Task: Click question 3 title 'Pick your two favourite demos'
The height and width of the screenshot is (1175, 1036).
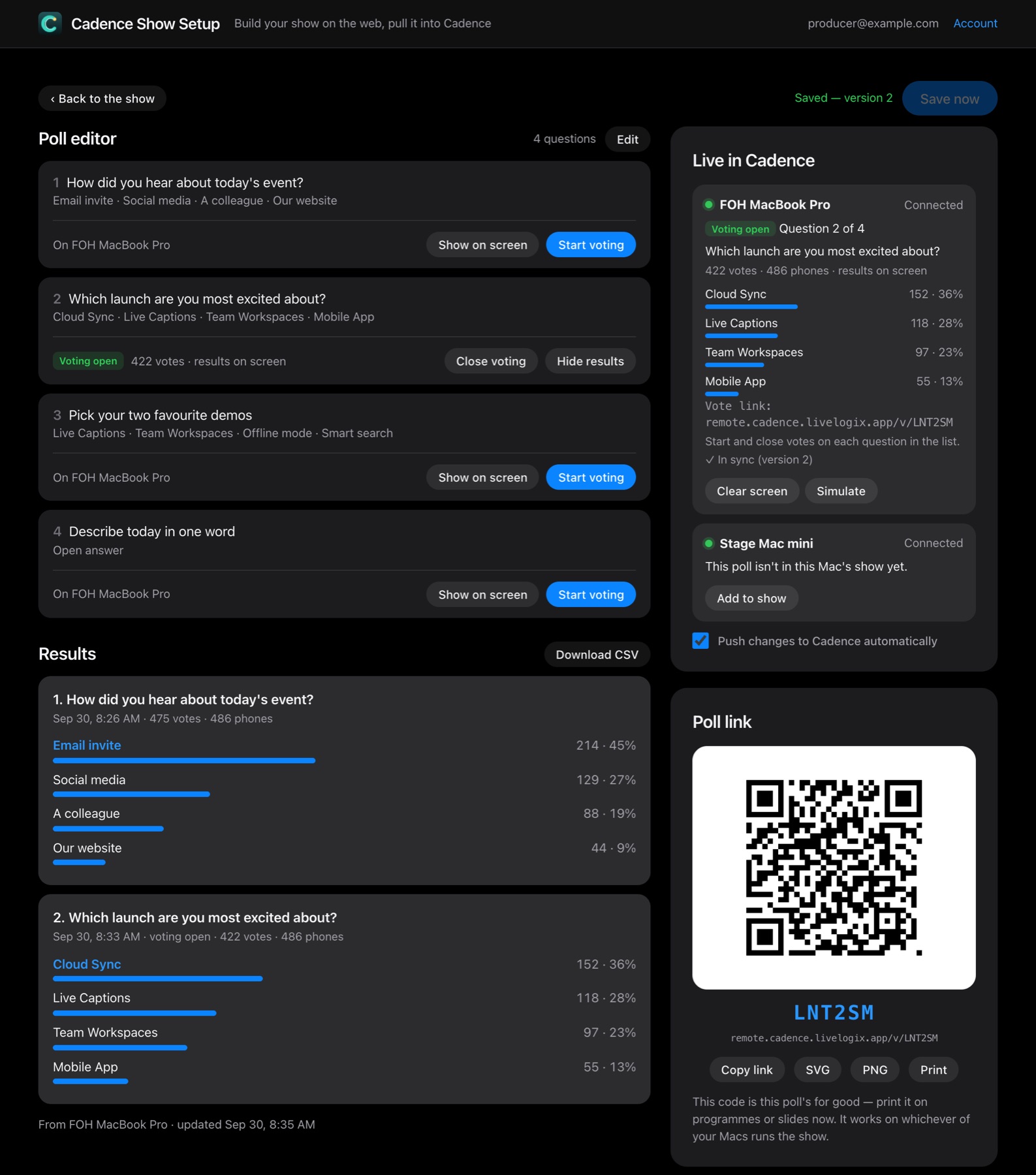Action: click(160, 415)
